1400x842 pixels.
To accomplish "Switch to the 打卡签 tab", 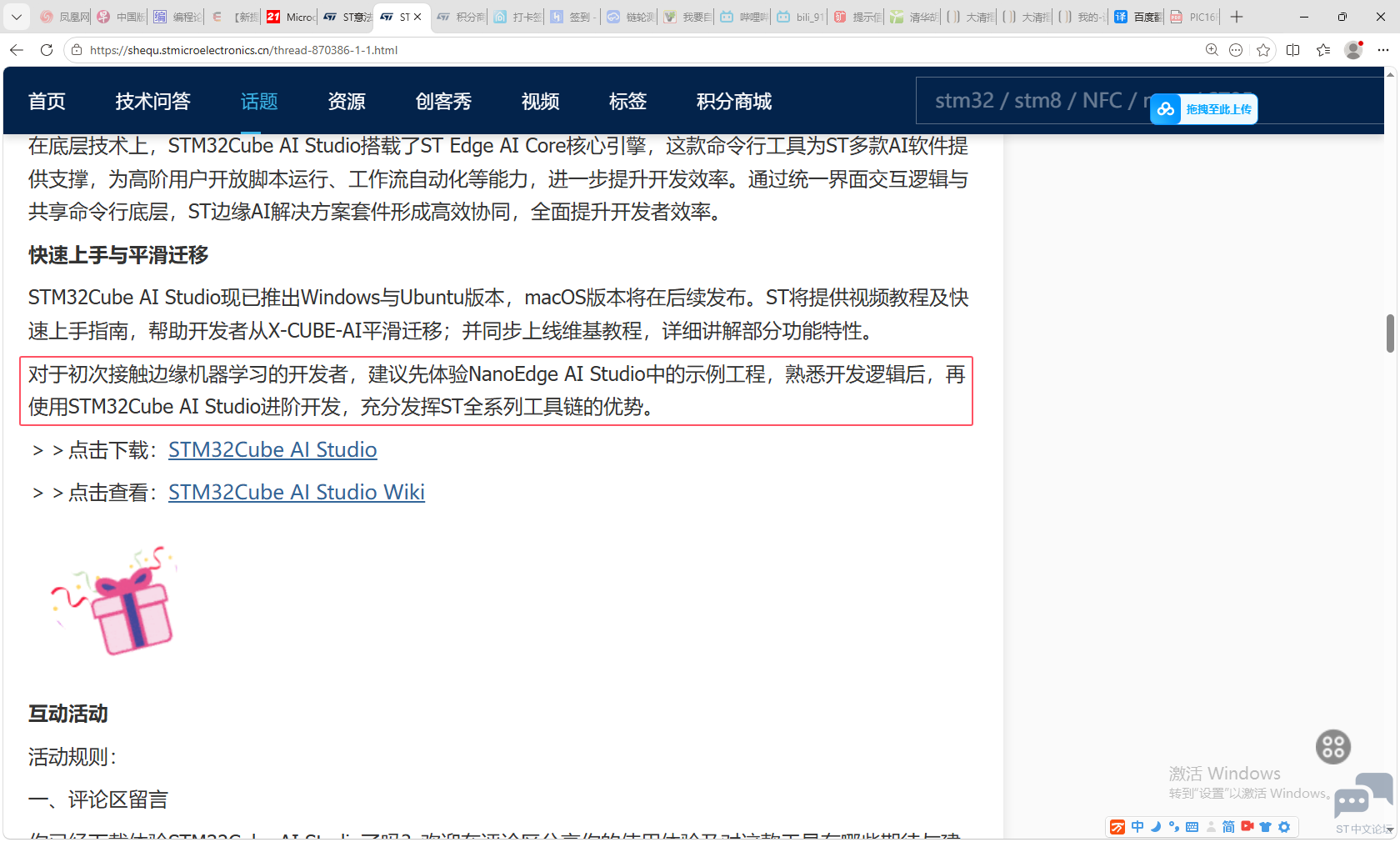I will pos(517,17).
